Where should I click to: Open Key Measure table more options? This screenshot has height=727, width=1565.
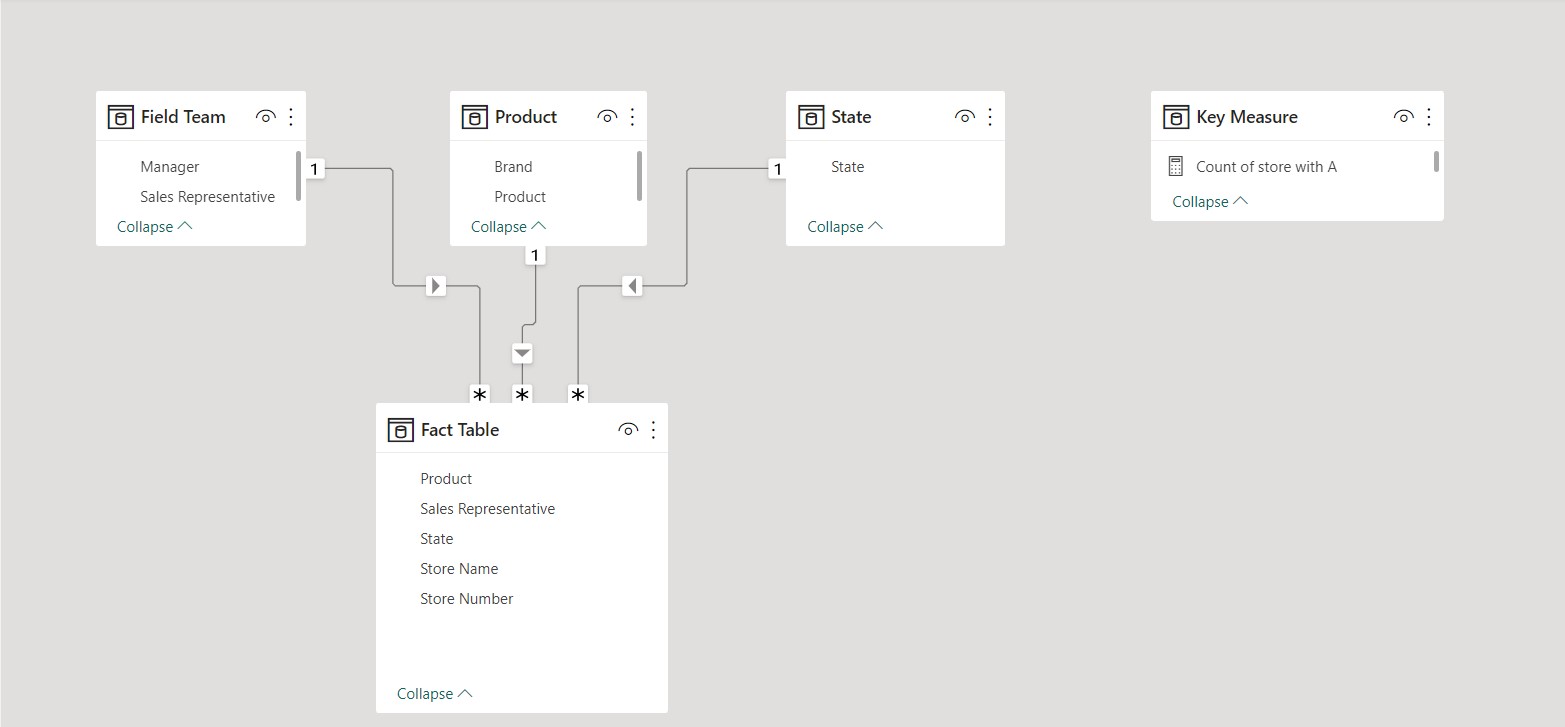point(1429,117)
